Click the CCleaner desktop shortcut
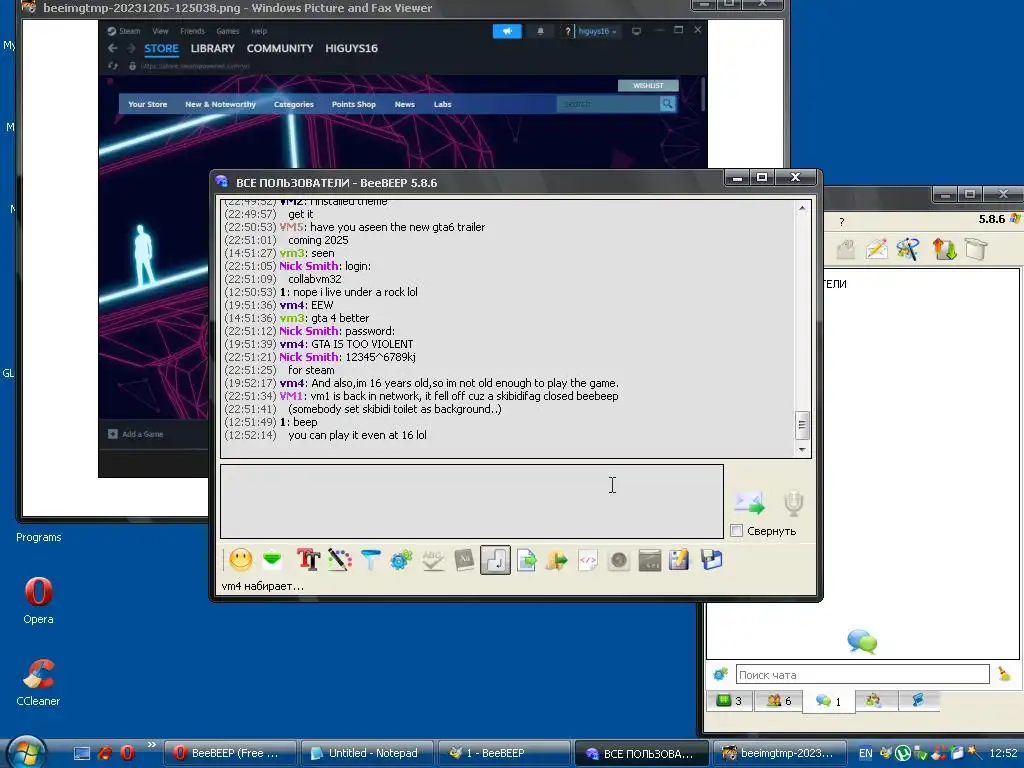This screenshot has height=768, width=1024. coord(38,682)
